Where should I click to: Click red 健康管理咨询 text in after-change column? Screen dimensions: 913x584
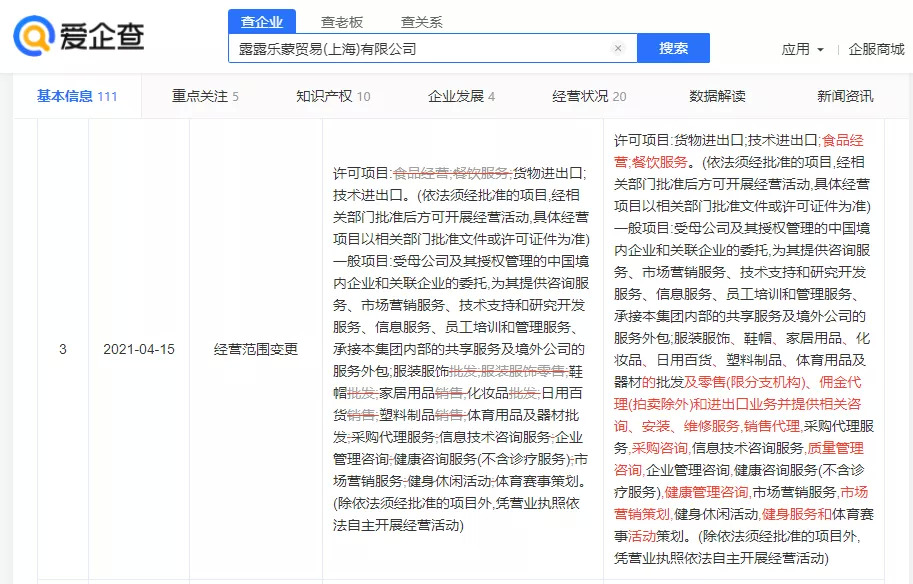[x=706, y=492]
